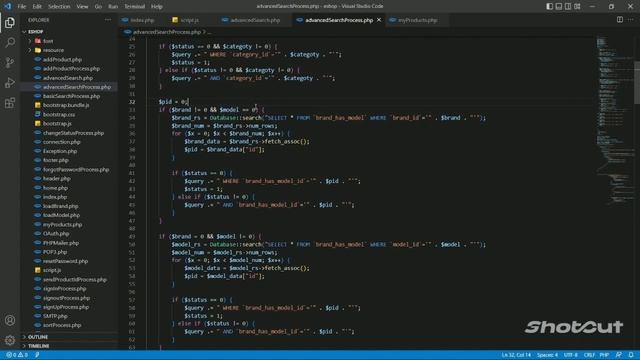The image size is (640, 360).
Task: Toggle bottom panel layout icon
Action: tap(559, 6)
